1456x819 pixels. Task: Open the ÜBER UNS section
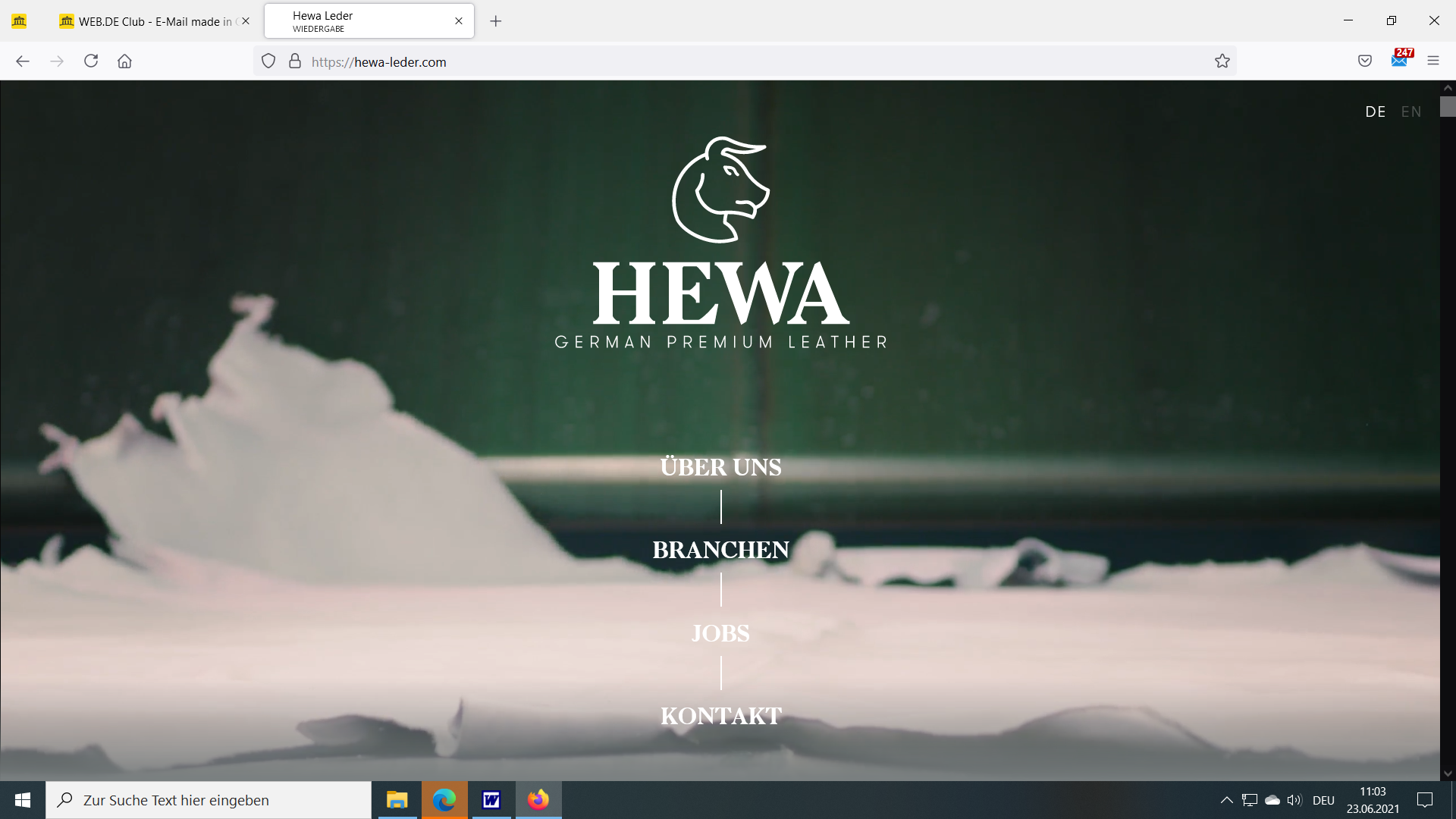720,467
